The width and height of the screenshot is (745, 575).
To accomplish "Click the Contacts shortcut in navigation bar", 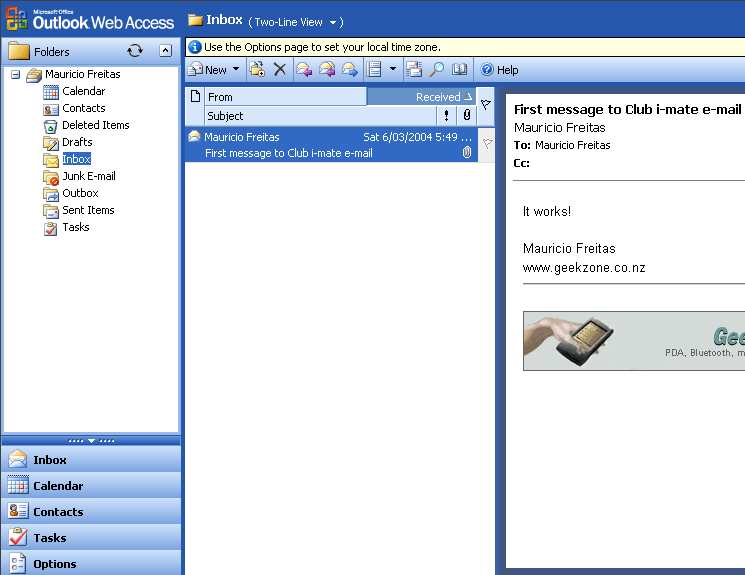I will tap(91, 511).
